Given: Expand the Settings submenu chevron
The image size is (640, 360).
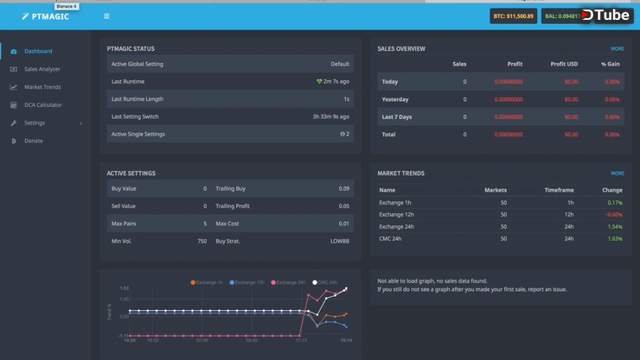Looking at the screenshot, I should (x=80, y=123).
